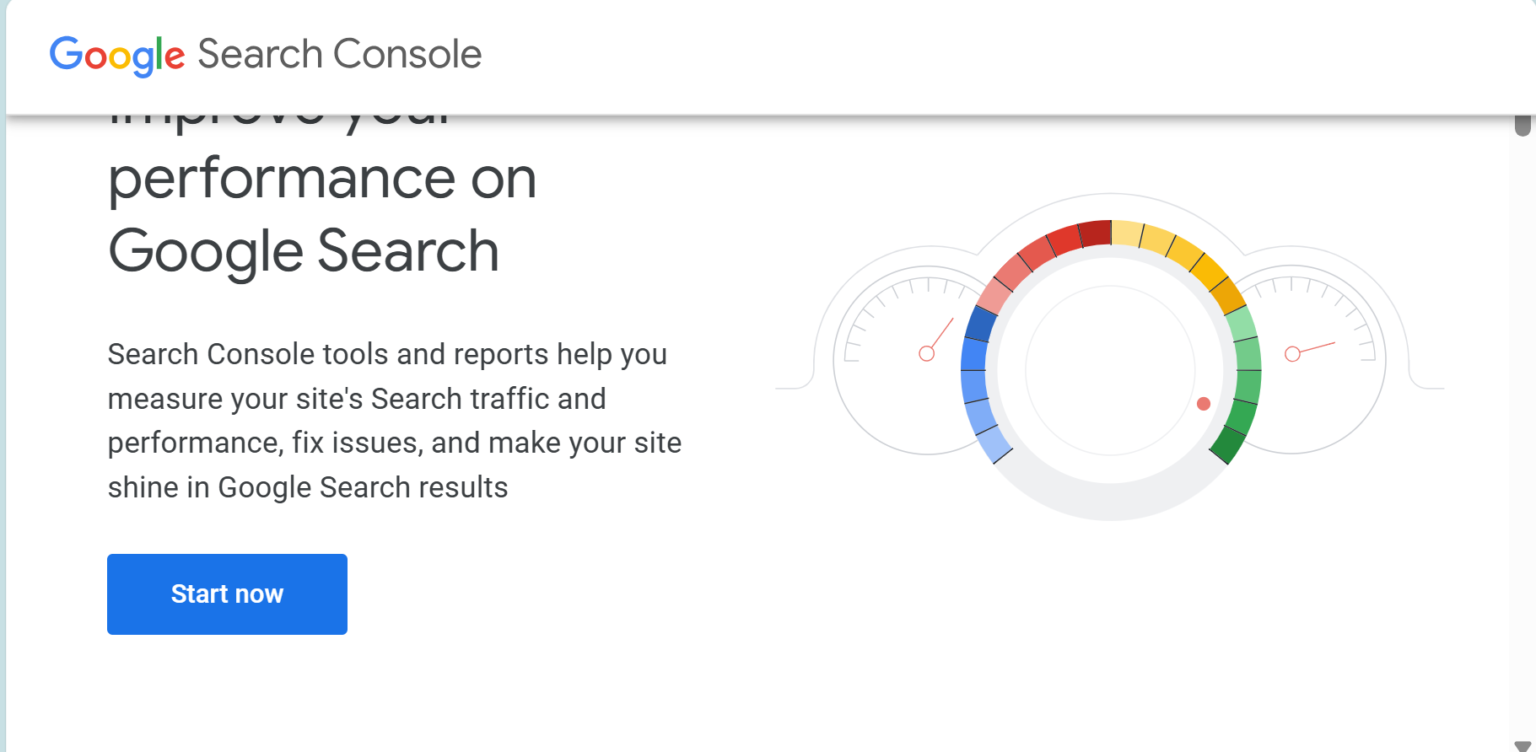Click the Search Console wordmark

338,55
